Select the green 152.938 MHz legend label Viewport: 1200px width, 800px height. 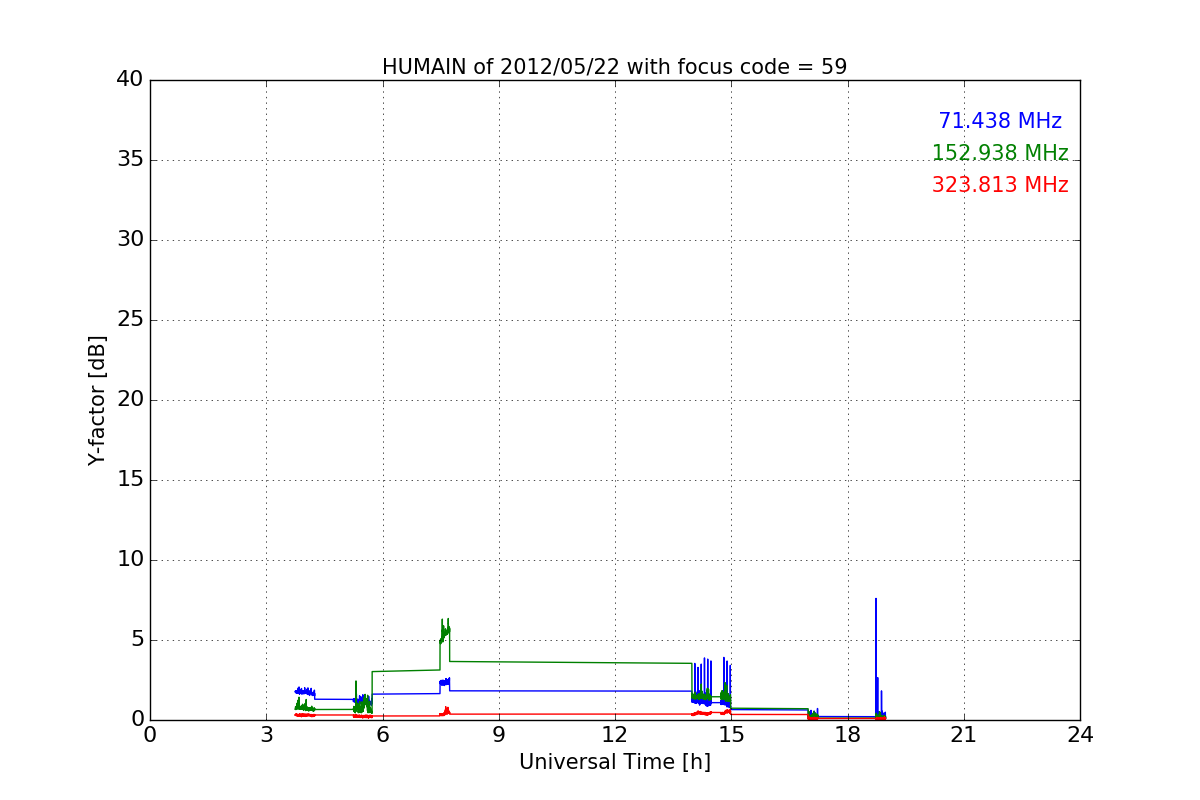coord(1000,153)
